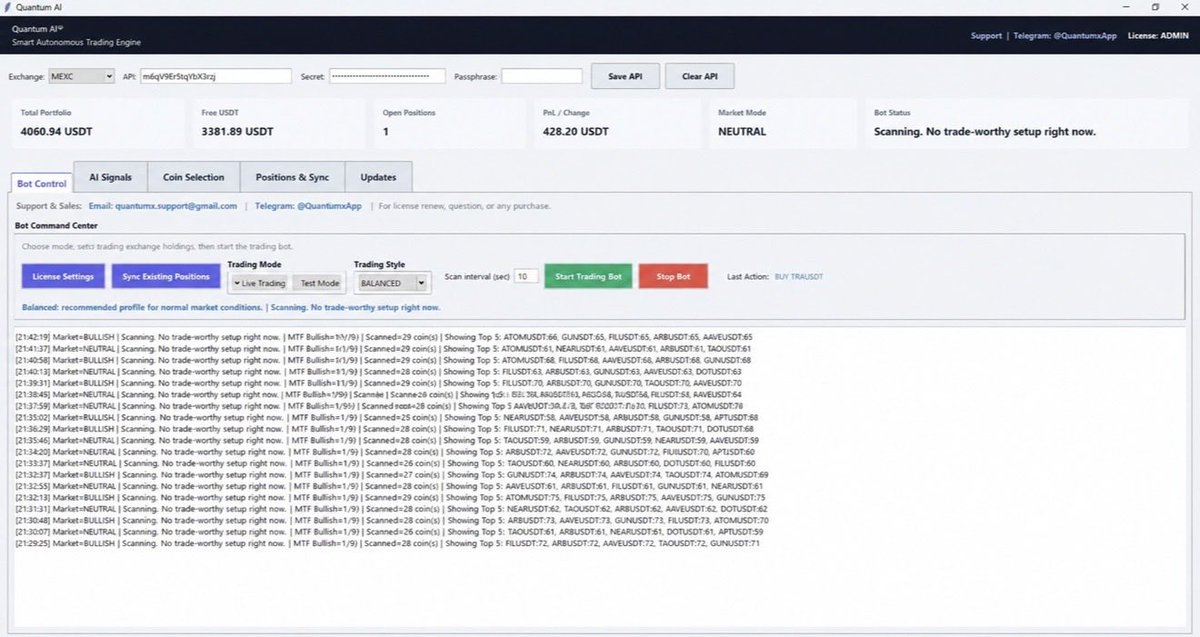Click the log line timestamped 21:42:19
This screenshot has width=1200, height=637.
tap(384, 337)
